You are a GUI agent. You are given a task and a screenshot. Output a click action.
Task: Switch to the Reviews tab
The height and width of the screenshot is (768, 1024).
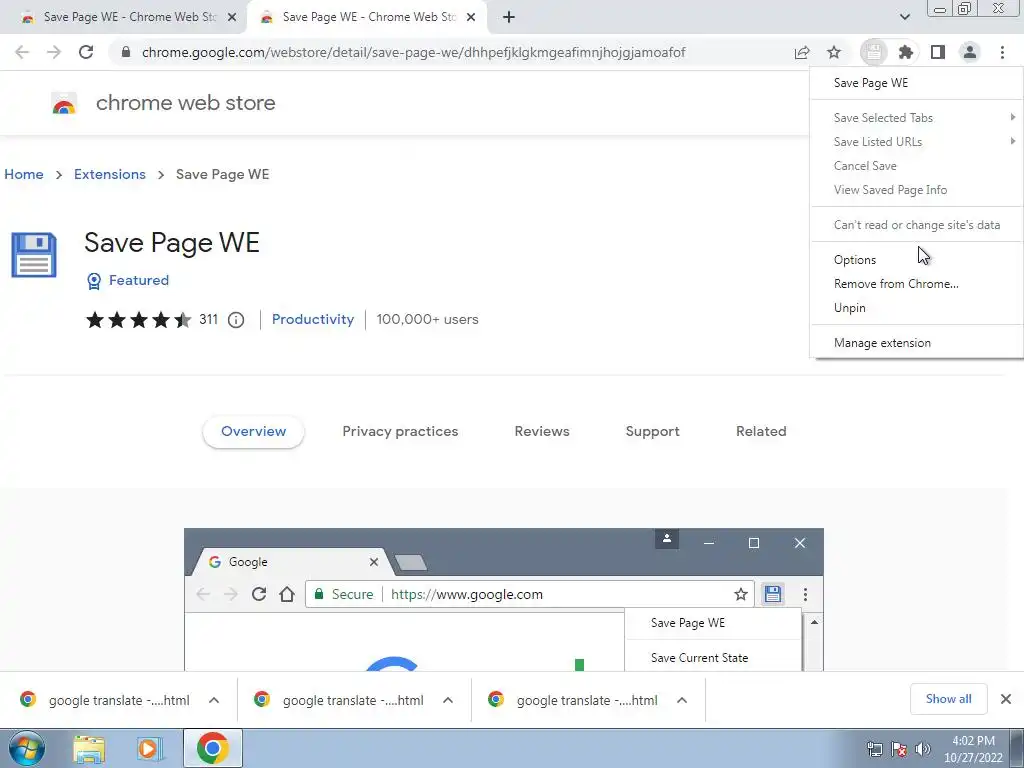coord(542,432)
